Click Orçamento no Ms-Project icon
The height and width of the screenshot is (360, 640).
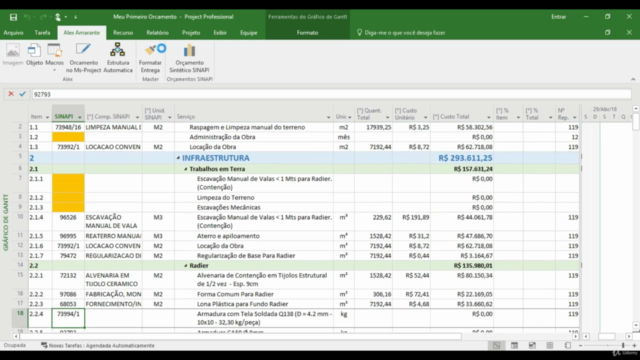pos(83,58)
